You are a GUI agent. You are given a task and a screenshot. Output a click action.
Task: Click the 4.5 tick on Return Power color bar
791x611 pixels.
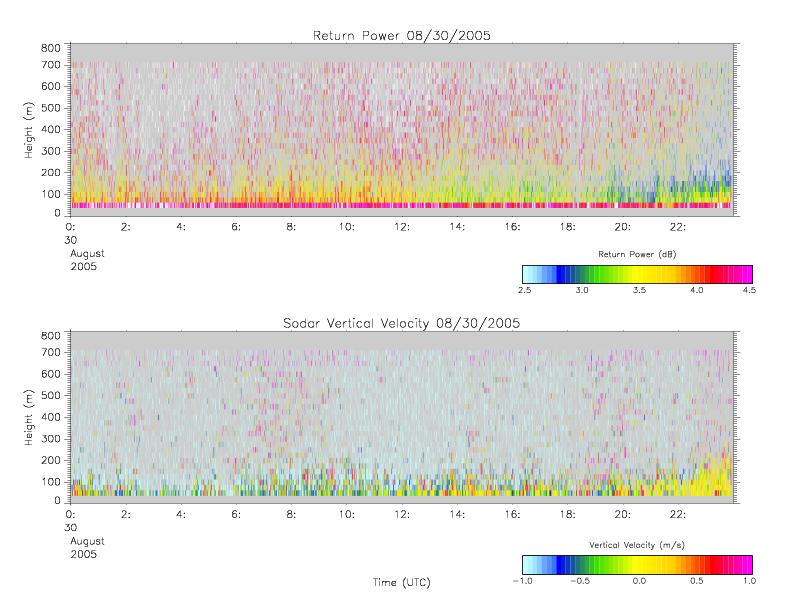pos(749,290)
